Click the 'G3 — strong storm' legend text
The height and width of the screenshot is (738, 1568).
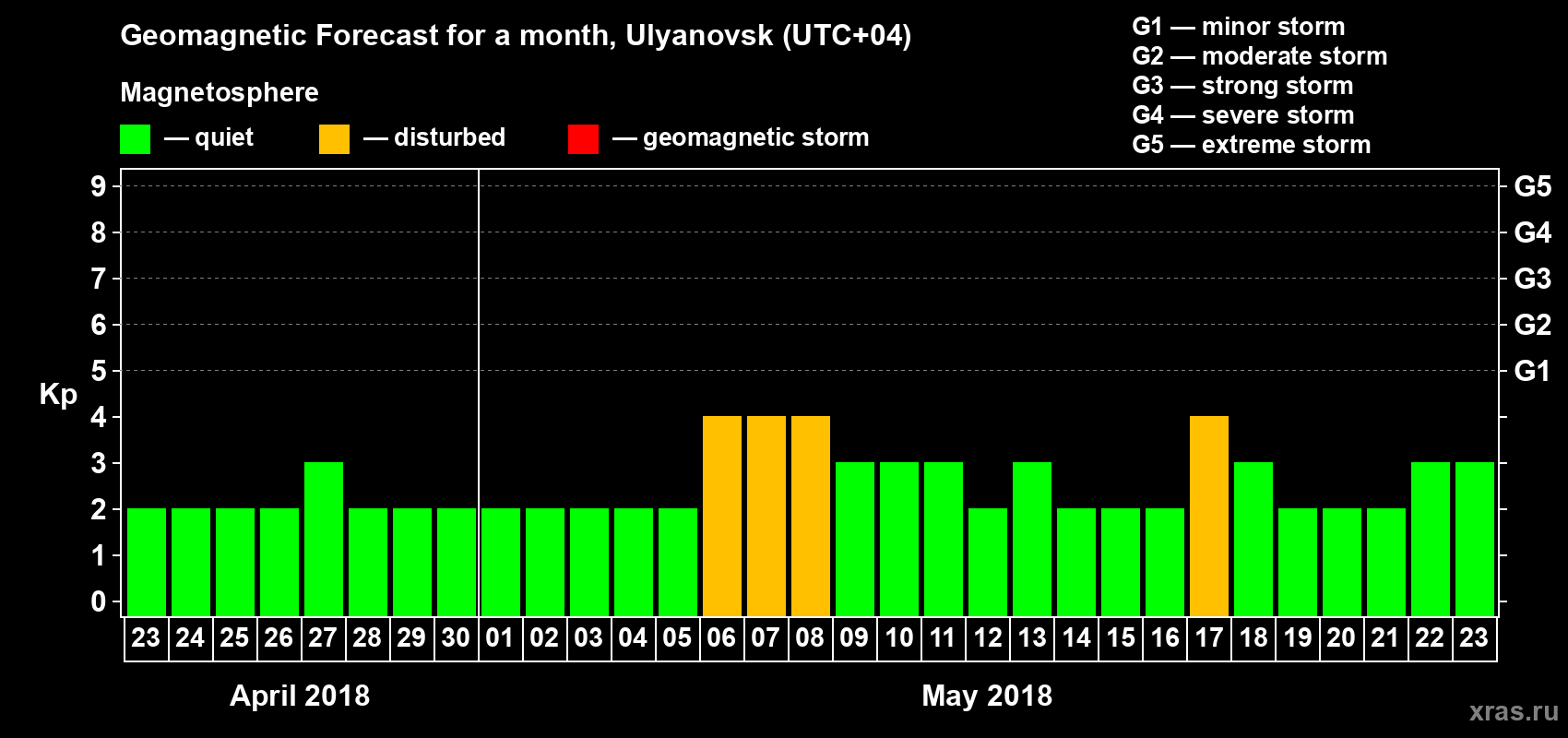point(1243,86)
